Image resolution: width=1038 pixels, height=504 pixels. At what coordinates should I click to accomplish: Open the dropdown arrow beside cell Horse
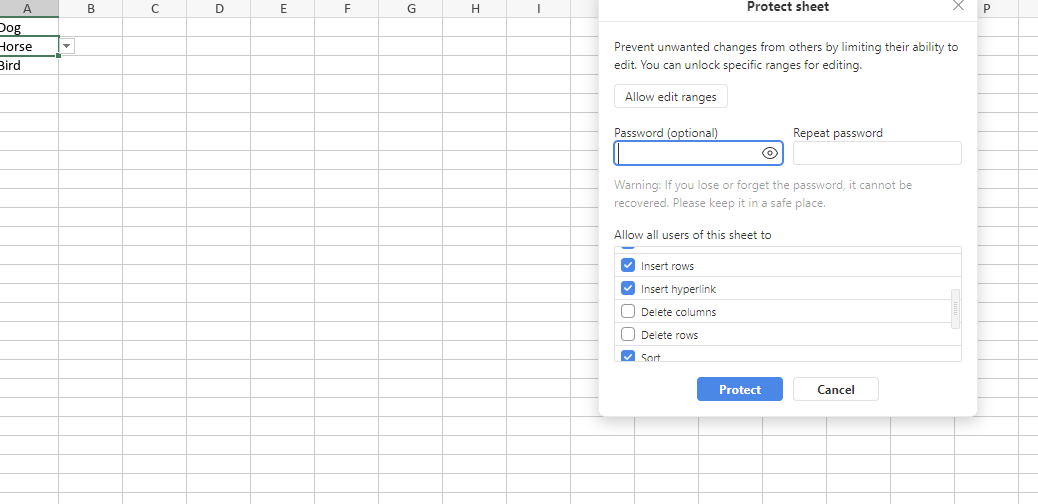[67, 46]
